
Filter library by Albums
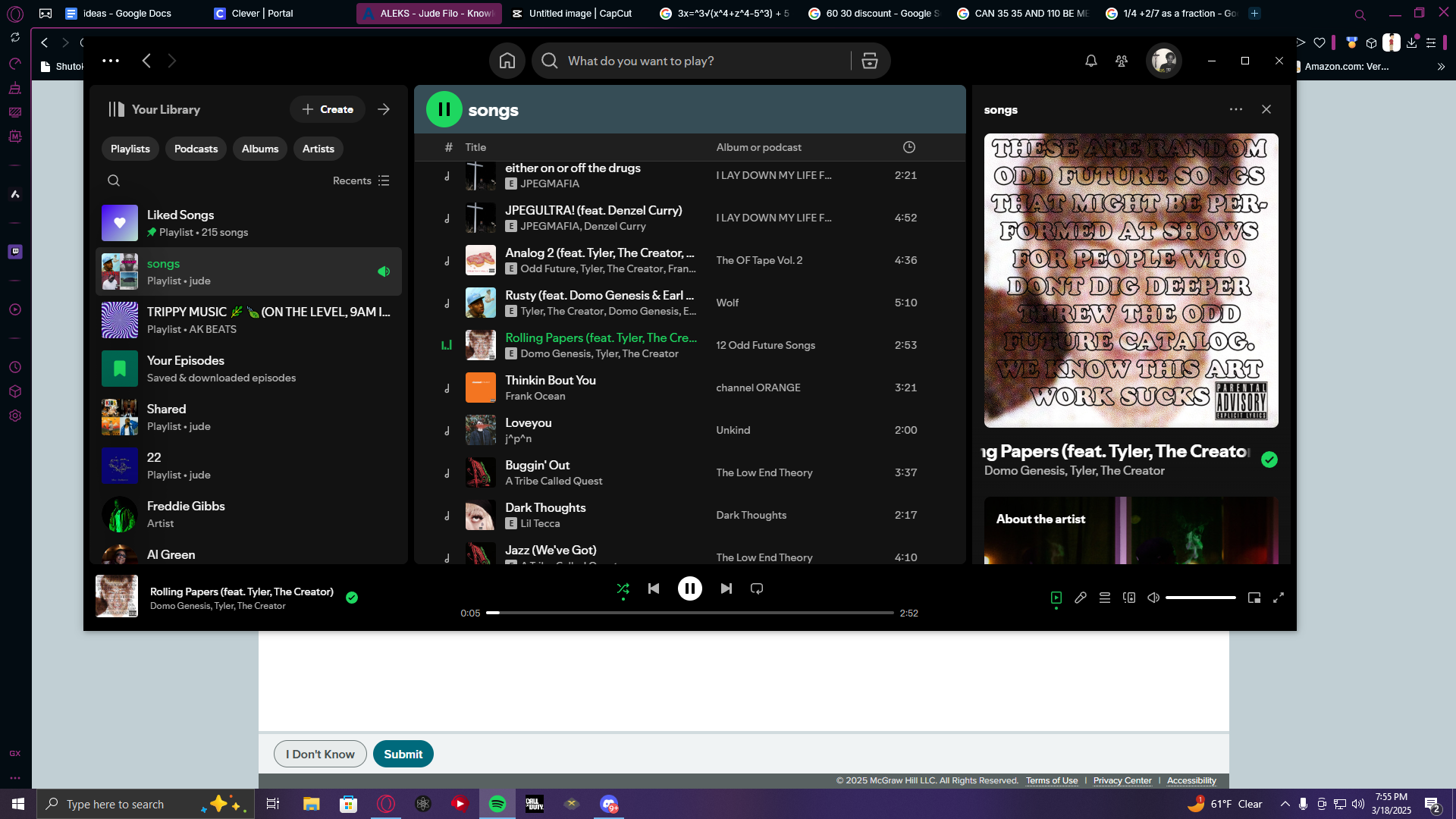tap(260, 149)
